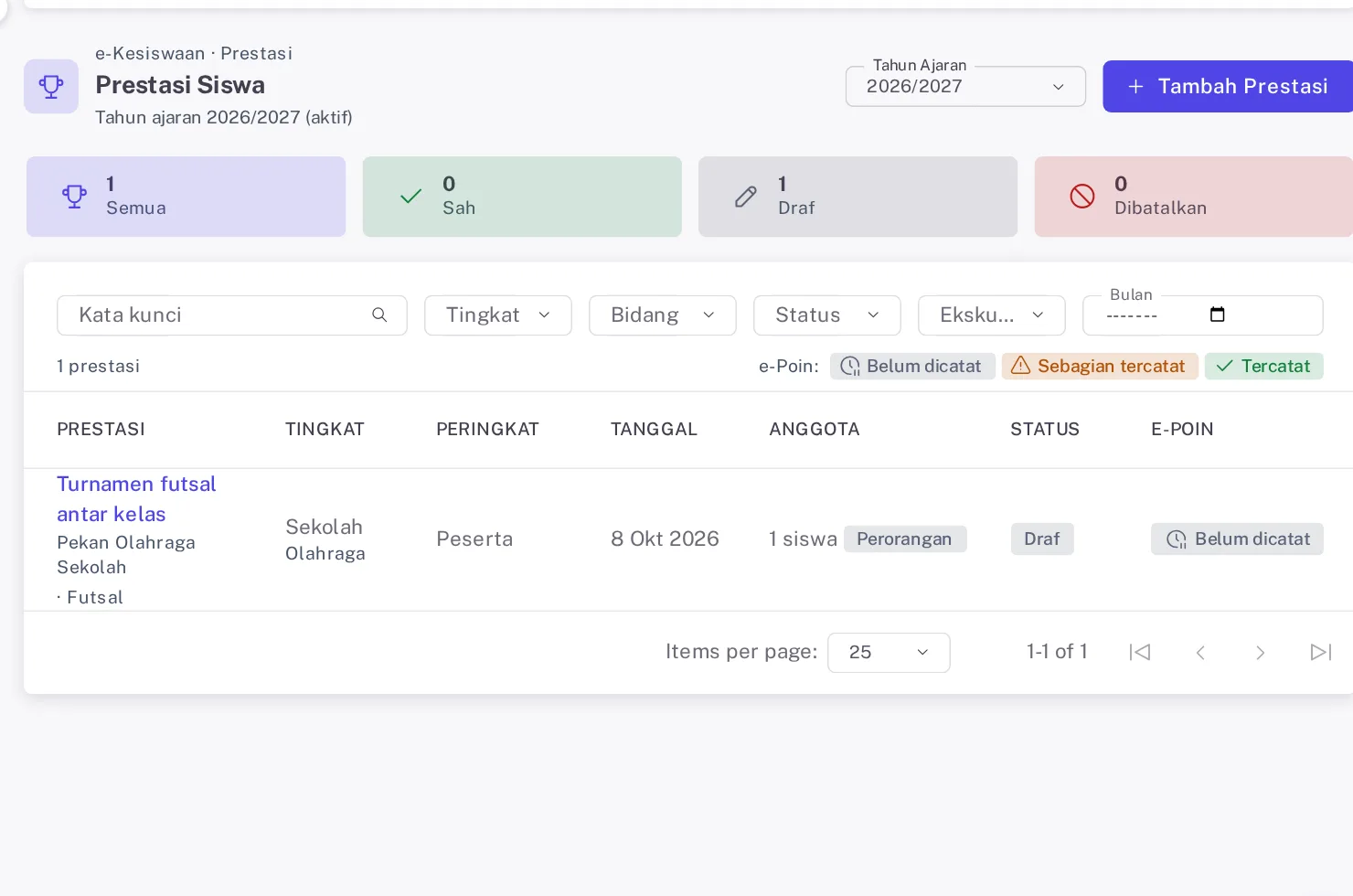
Task: Click the STATUS column header
Action: click(1045, 430)
